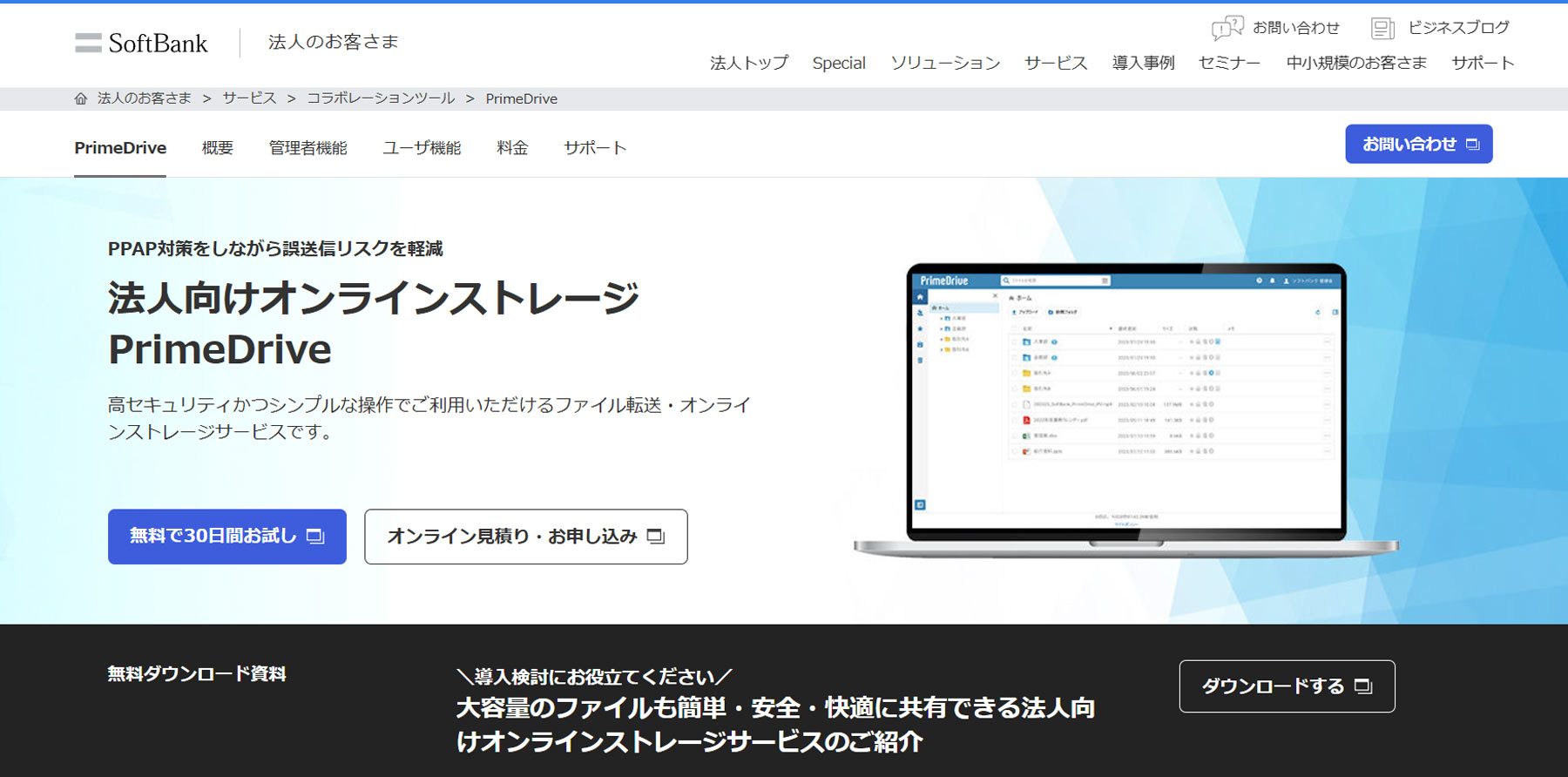Go to 法人のお客さま header title

pos(333,42)
